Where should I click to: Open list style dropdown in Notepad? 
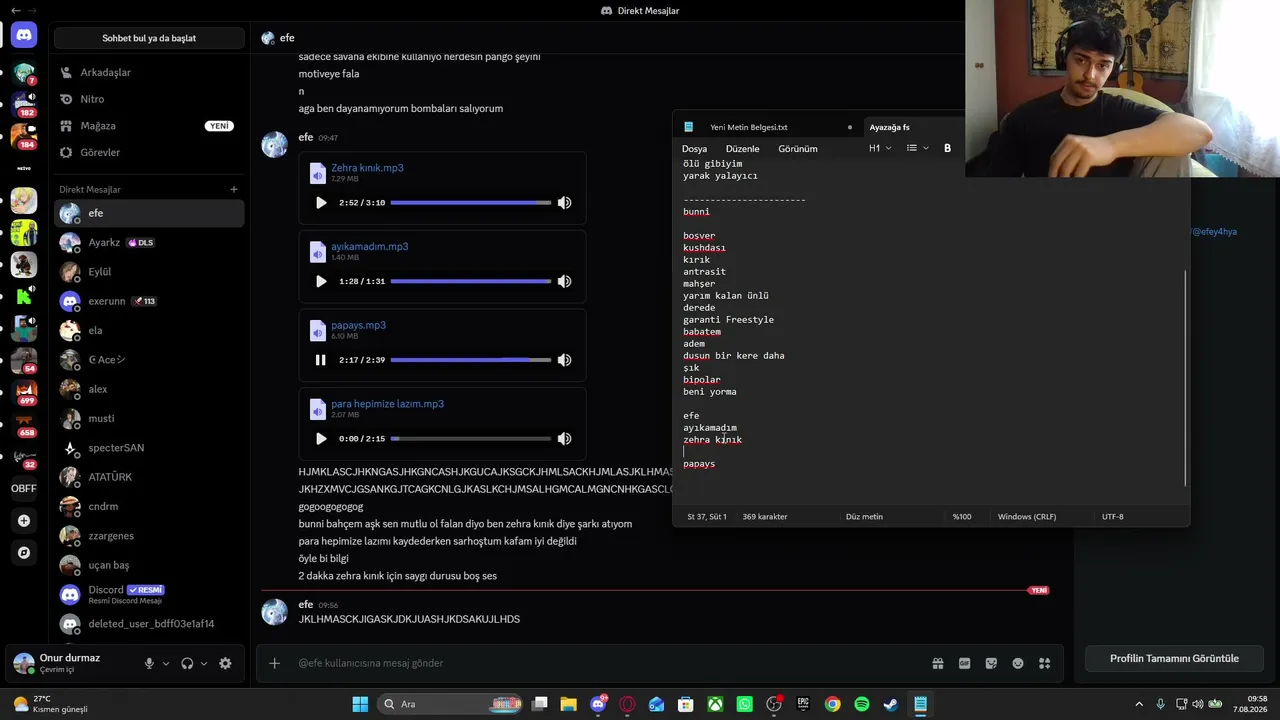click(918, 148)
